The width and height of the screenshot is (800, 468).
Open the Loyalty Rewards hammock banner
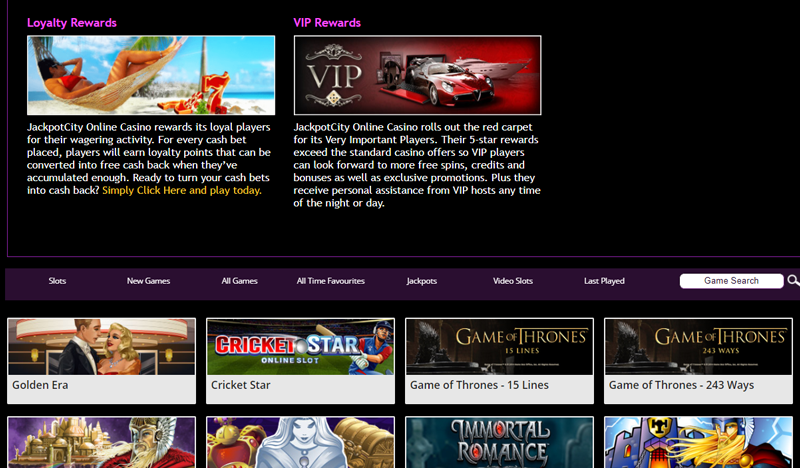click(x=151, y=75)
